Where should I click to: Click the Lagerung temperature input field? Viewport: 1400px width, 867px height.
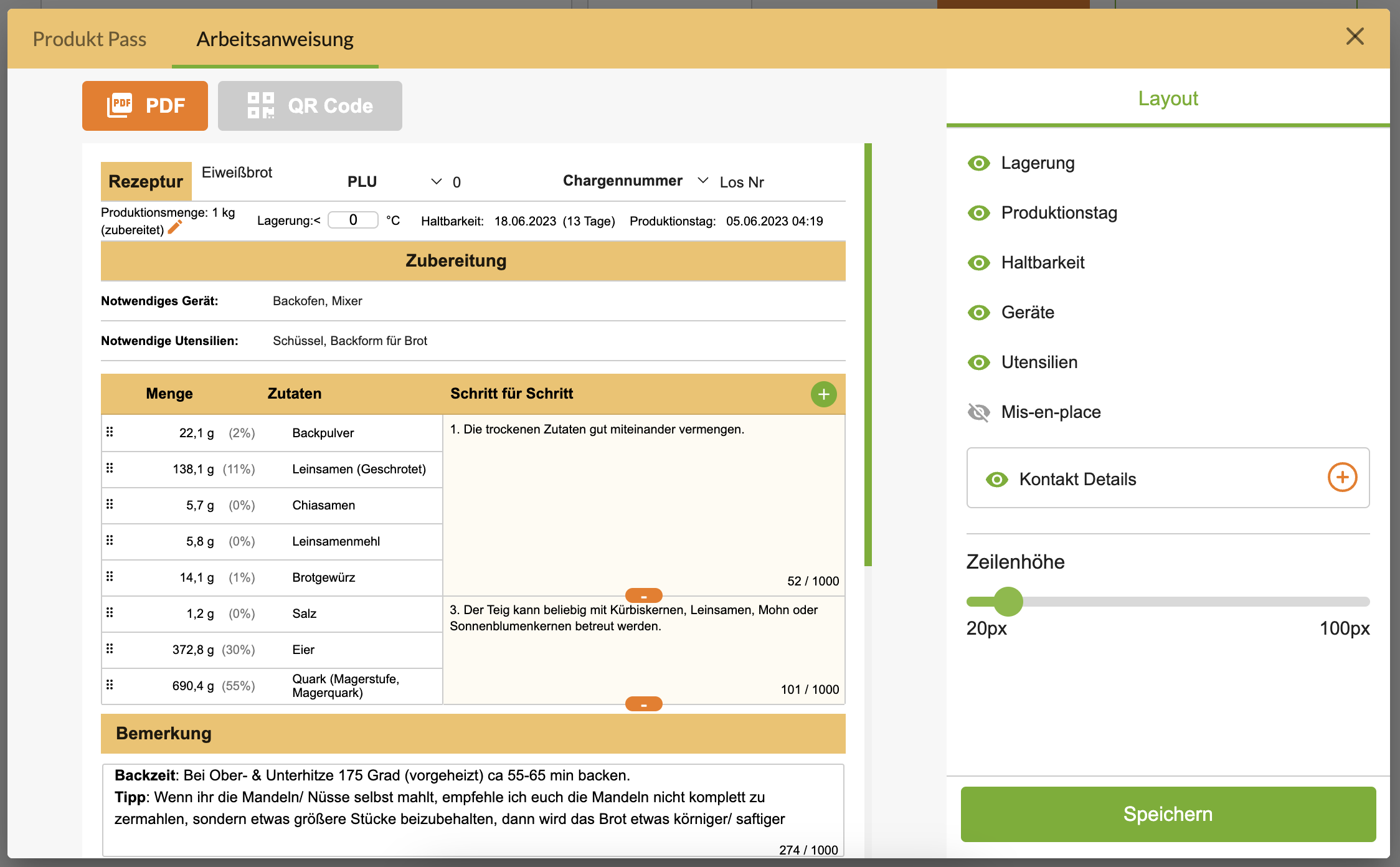[355, 220]
